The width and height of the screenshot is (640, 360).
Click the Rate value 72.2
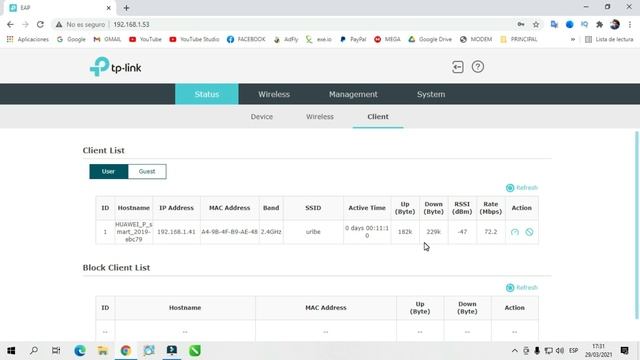coord(491,232)
